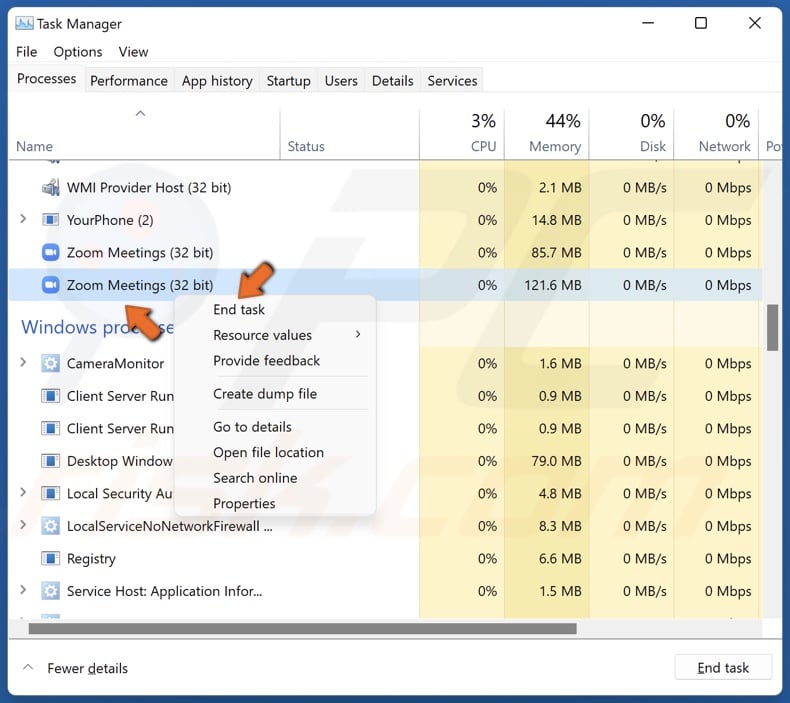The width and height of the screenshot is (790, 703).
Task: Click the Fewer details link
Action: point(87,668)
